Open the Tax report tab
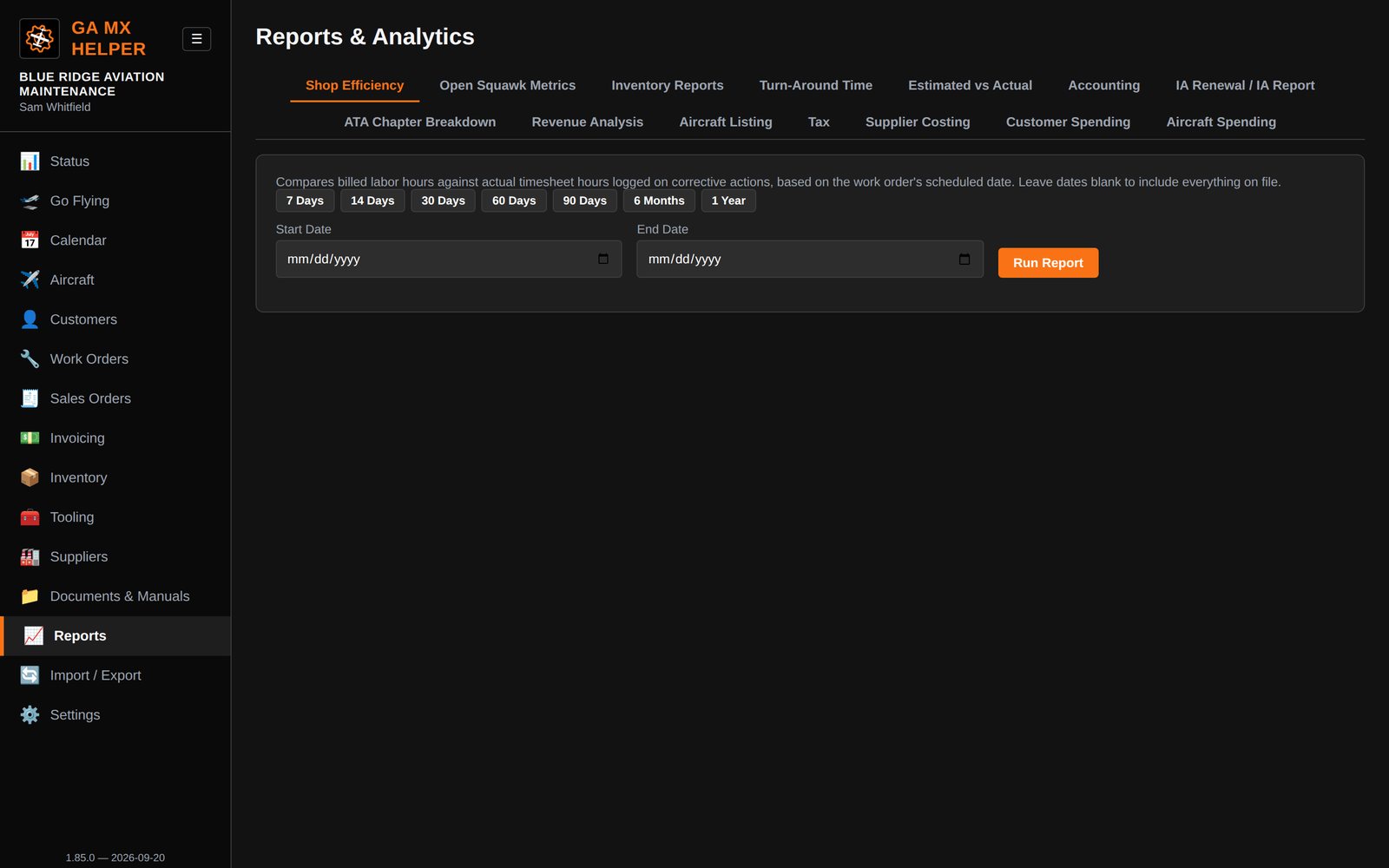The image size is (1389, 868). [x=819, y=122]
